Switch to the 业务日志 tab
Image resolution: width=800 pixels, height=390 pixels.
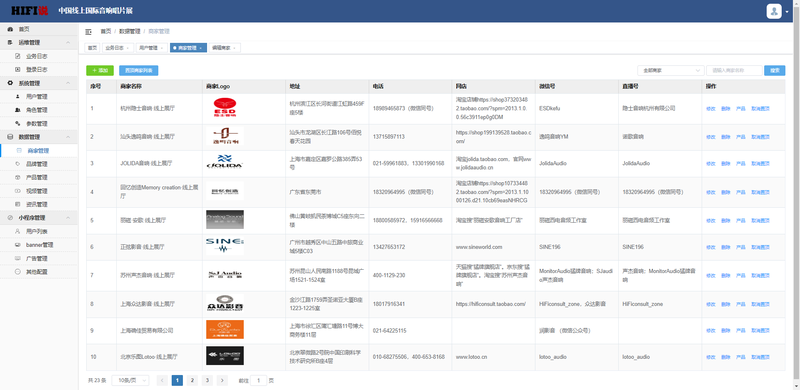tap(117, 48)
